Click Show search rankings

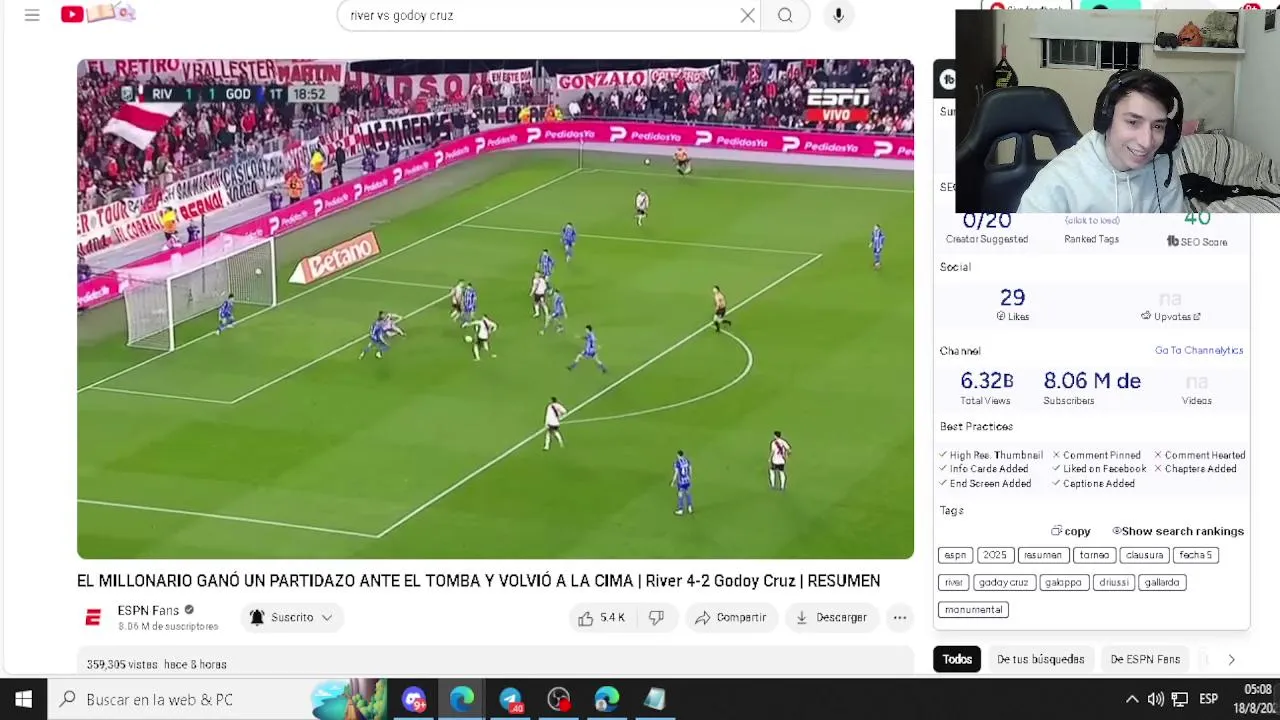click(1178, 531)
